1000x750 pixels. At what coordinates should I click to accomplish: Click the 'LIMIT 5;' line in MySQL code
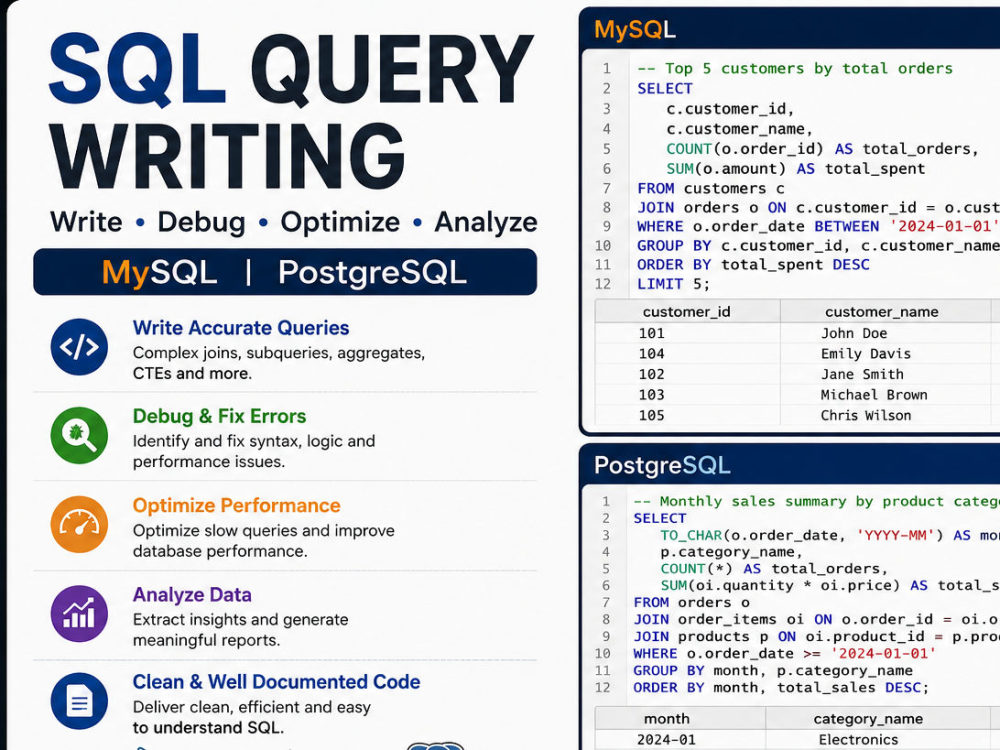[x=673, y=284]
